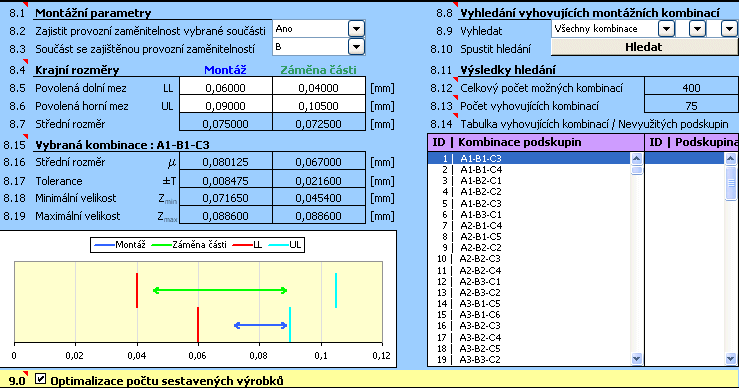Select combination A2-B2-C3 in list
The height and width of the screenshot is (388, 739).
(481, 259)
